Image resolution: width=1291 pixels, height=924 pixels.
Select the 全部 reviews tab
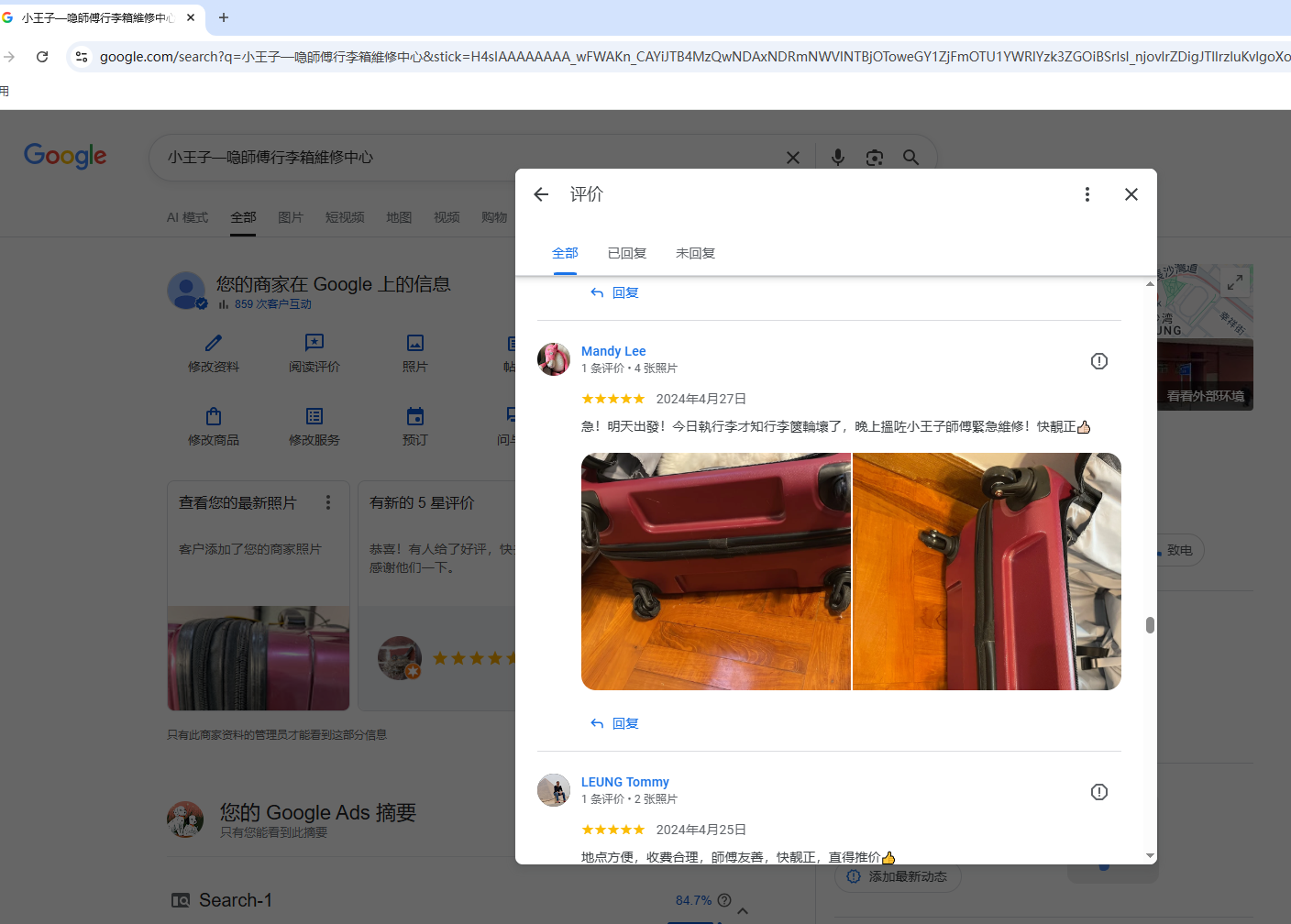(x=565, y=253)
